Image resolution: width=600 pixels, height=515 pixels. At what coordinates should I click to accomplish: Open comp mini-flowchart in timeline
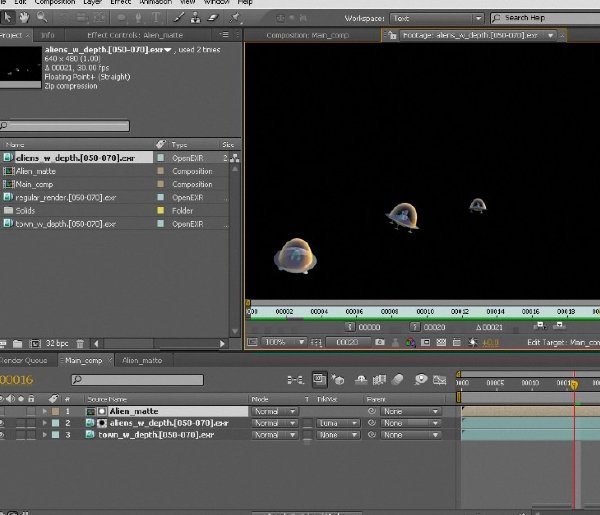[x=295, y=380]
